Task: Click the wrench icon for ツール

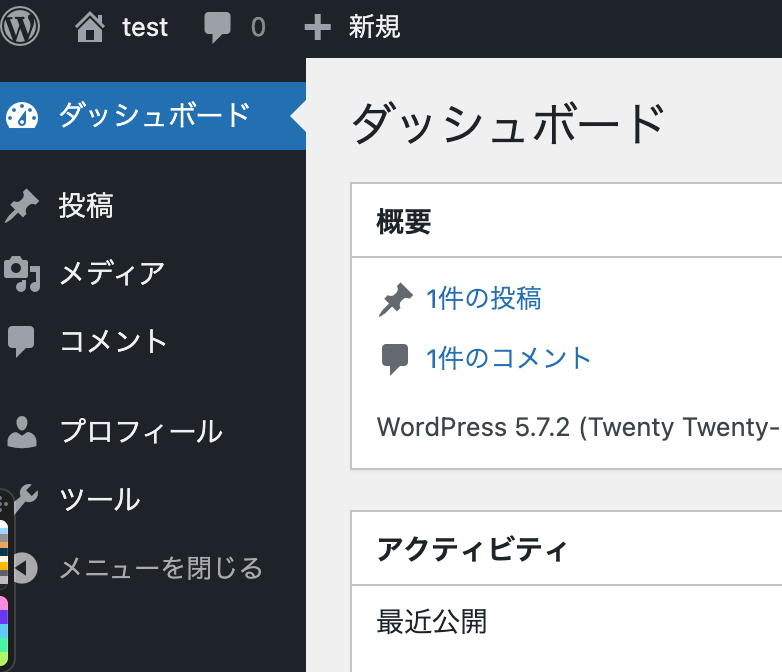Action: click(26, 499)
